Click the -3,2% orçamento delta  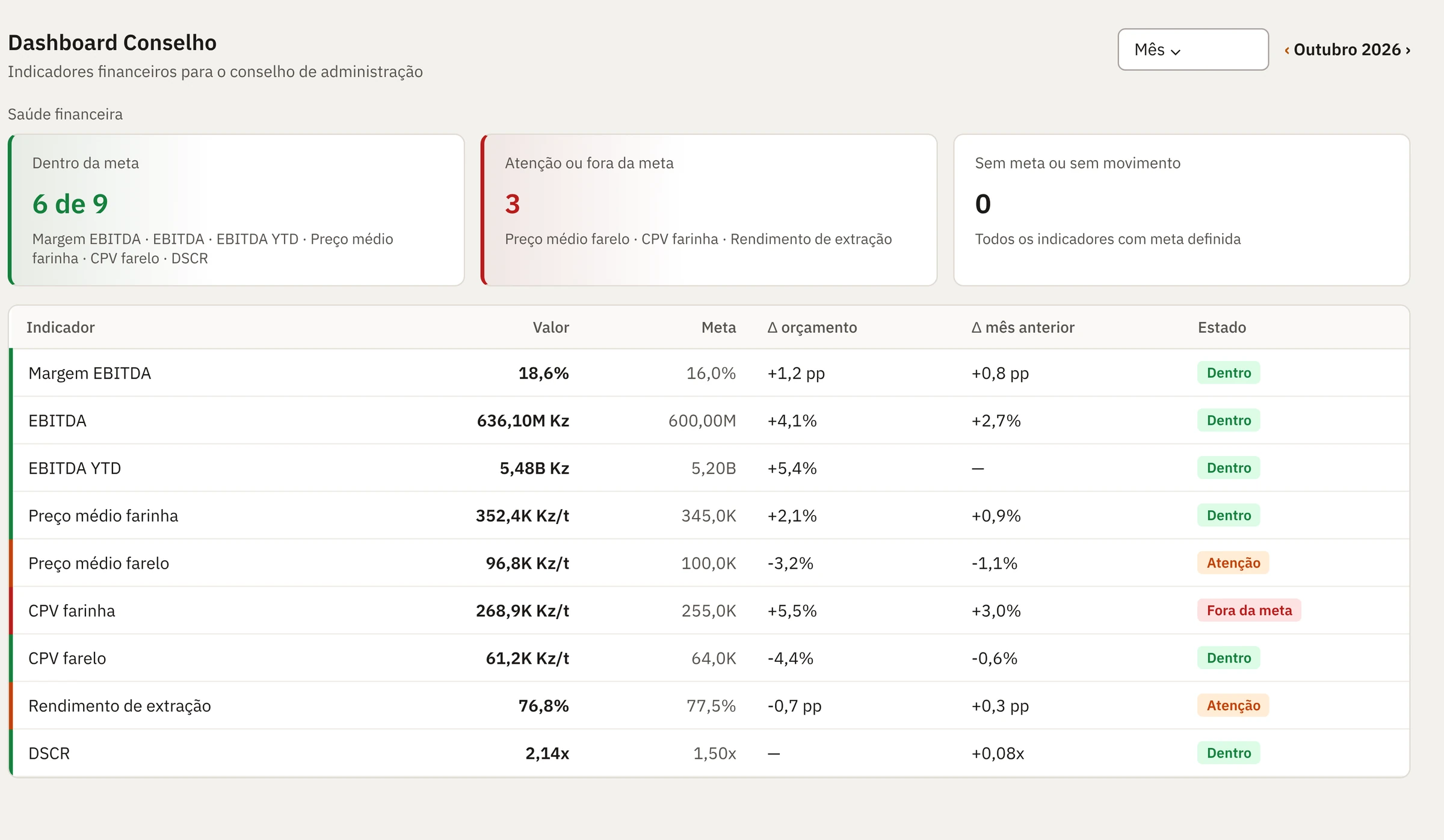point(790,563)
